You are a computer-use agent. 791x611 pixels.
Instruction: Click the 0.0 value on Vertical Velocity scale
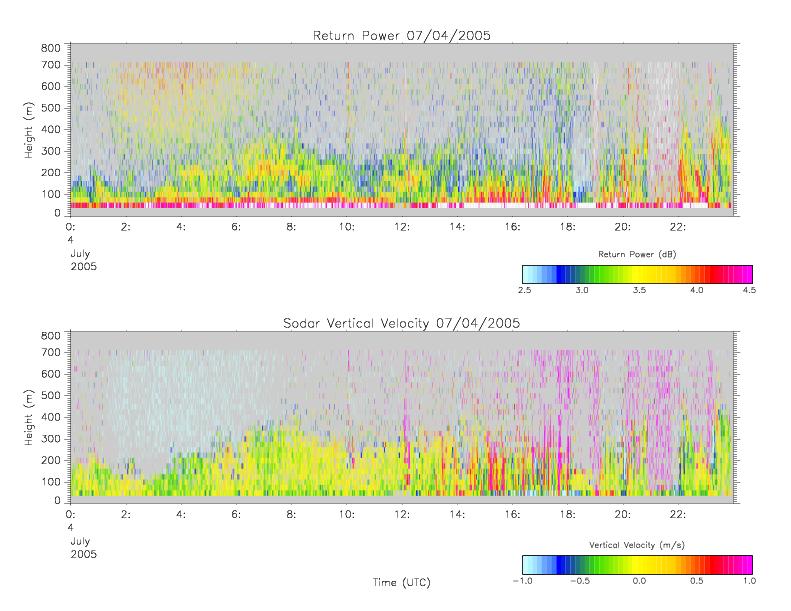coord(639,581)
